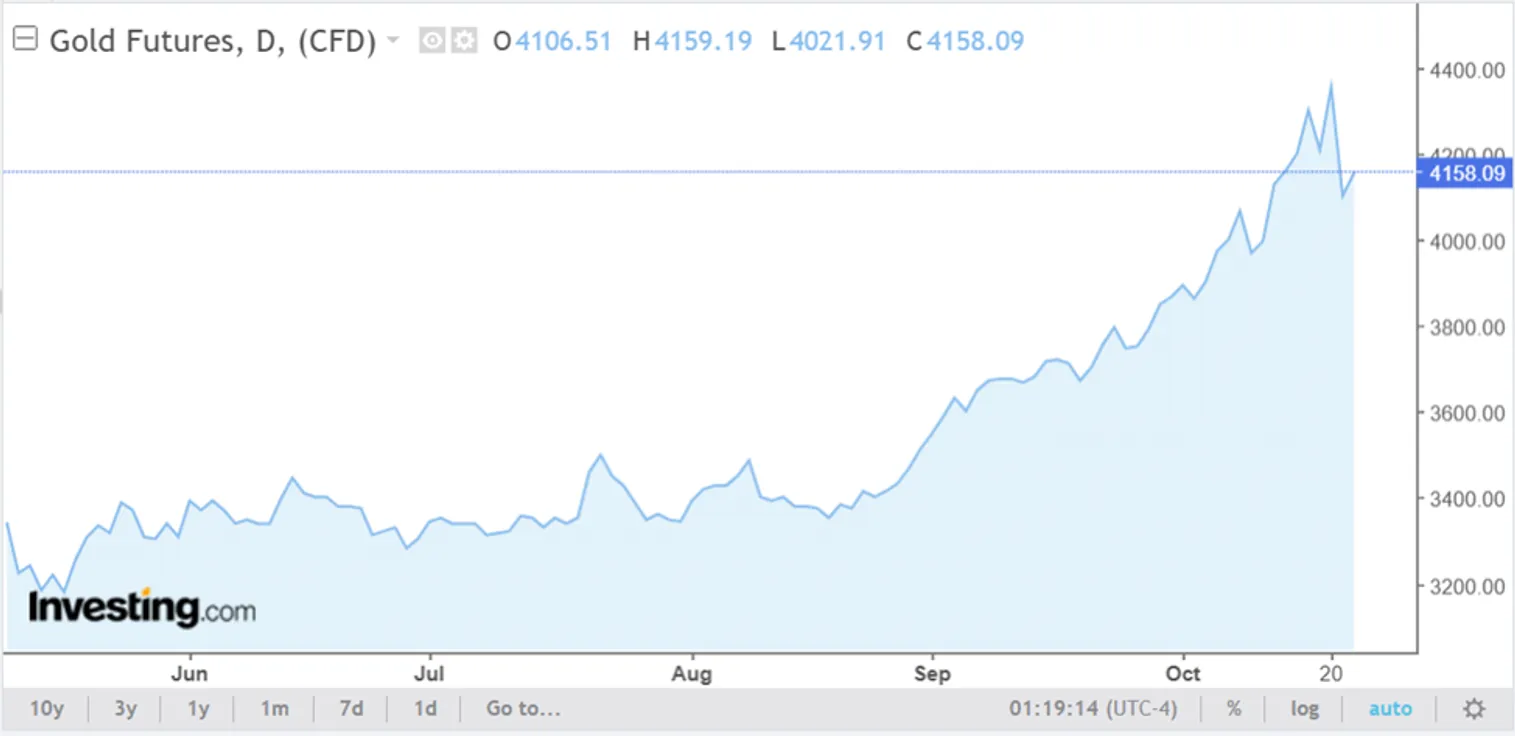Set chart range to 1d
This screenshot has width=1515, height=736.
pos(425,709)
